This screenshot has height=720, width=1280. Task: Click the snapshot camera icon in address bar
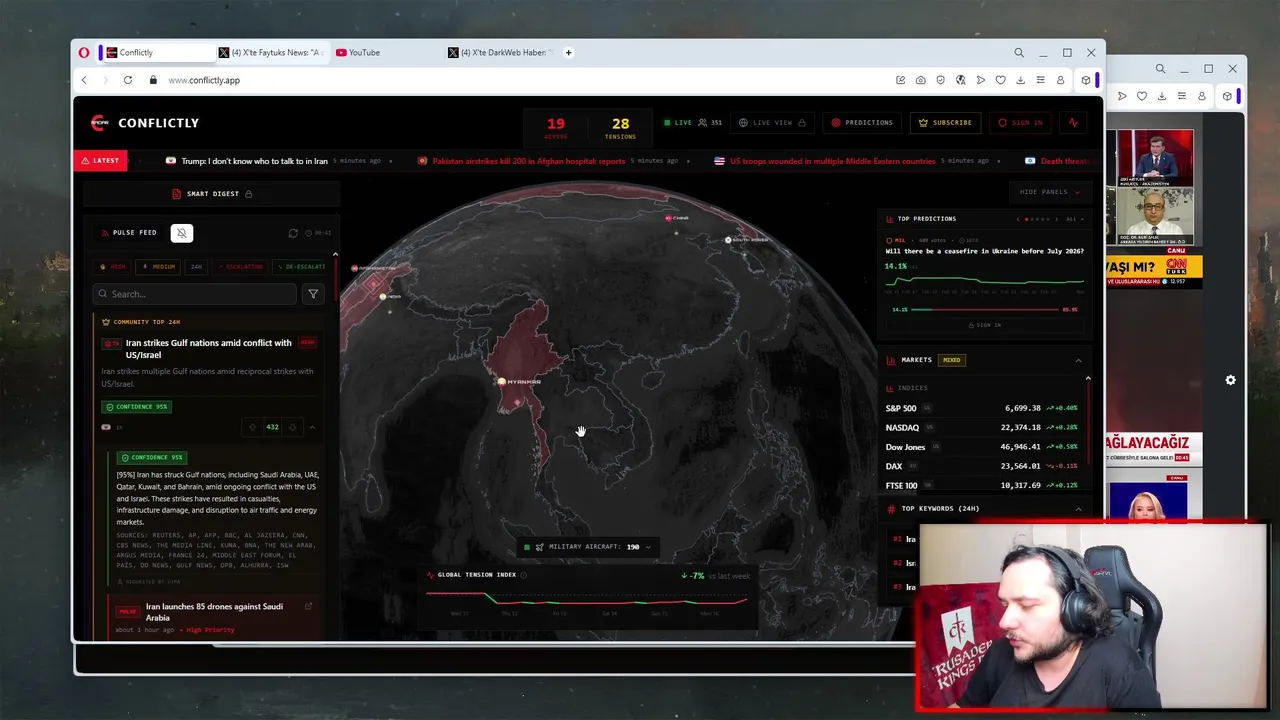click(x=921, y=80)
